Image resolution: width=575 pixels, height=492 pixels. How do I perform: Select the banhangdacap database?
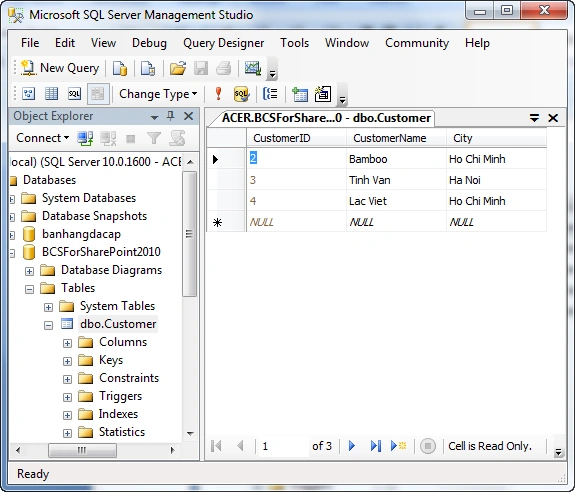[x=81, y=234]
